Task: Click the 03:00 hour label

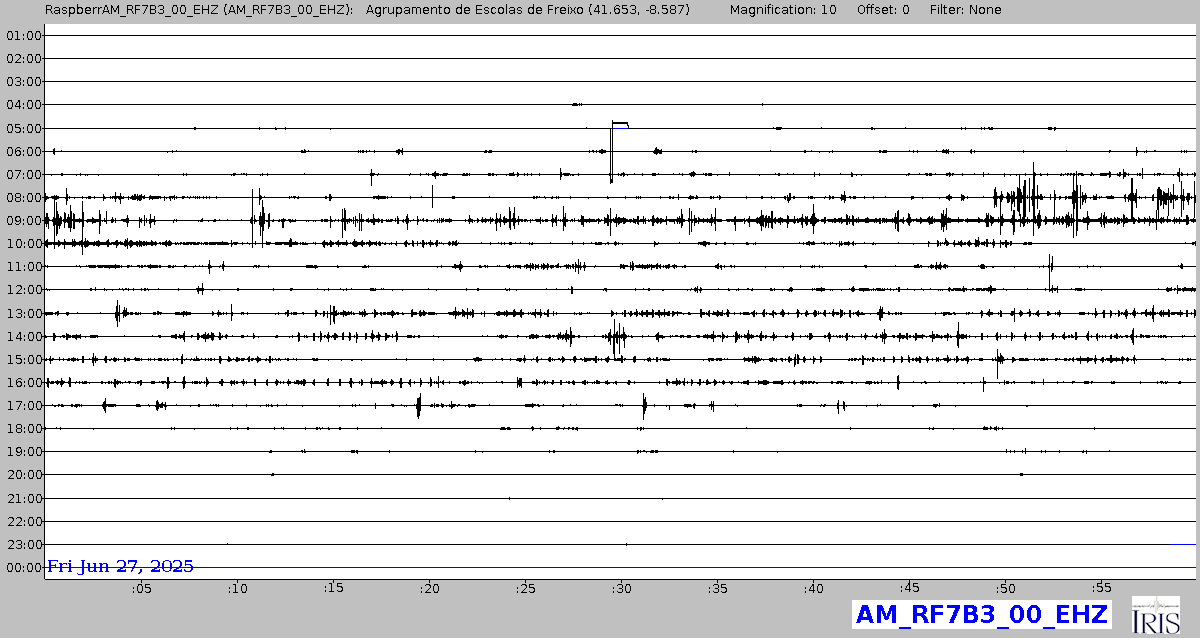Action: click(23, 82)
